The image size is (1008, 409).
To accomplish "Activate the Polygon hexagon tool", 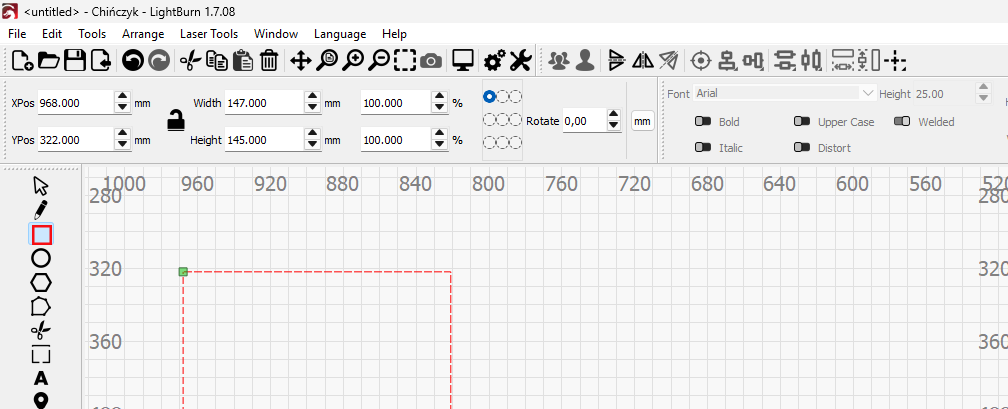I will (41, 282).
